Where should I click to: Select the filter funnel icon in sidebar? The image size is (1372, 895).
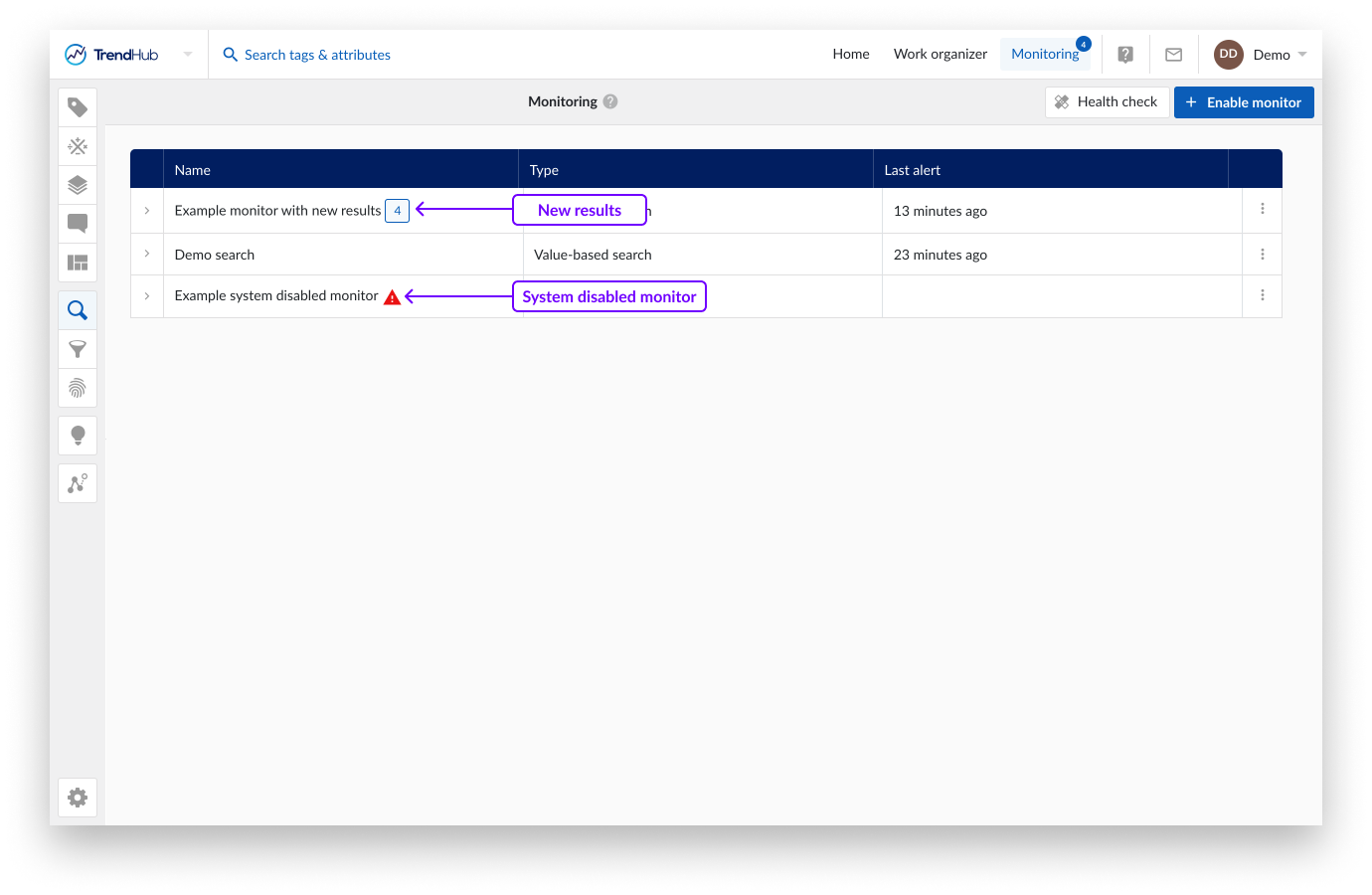[x=78, y=349]
